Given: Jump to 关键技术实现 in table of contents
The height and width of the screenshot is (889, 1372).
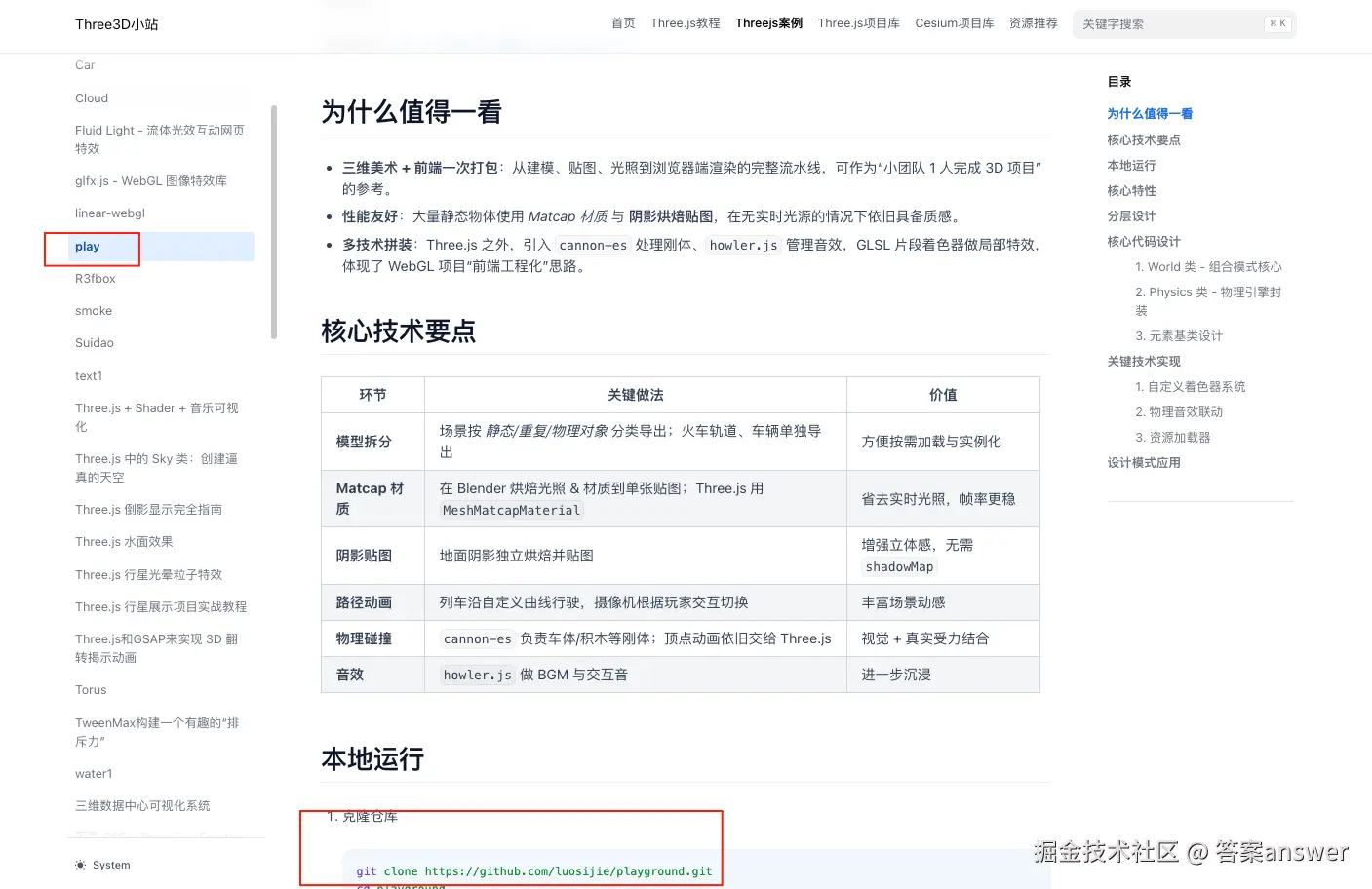Looking at the screenshot, I should pyautogui.click(x=1144, y=362).
